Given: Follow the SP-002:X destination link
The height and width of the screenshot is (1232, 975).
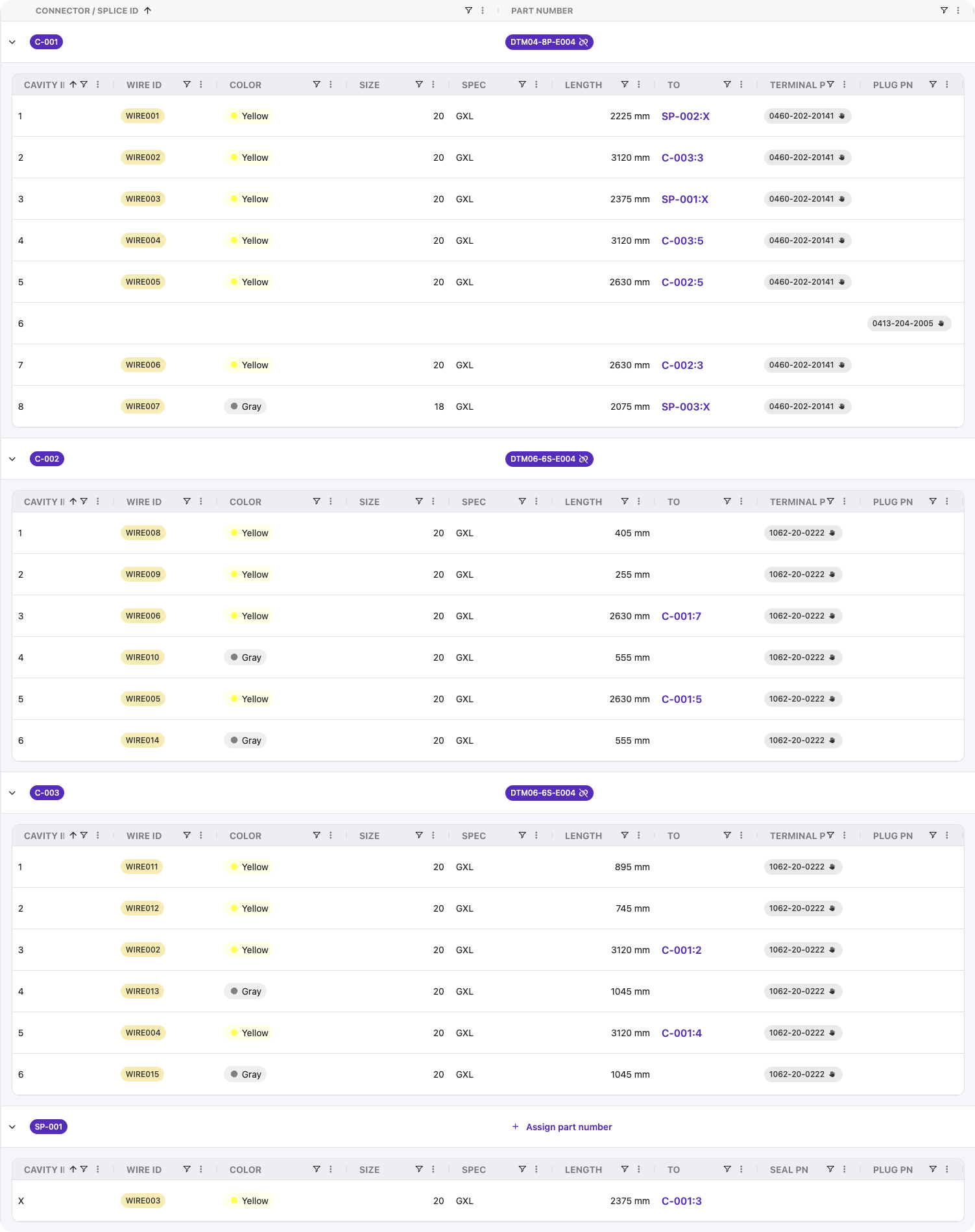Looking at the screenshot, I should [686, 116].
